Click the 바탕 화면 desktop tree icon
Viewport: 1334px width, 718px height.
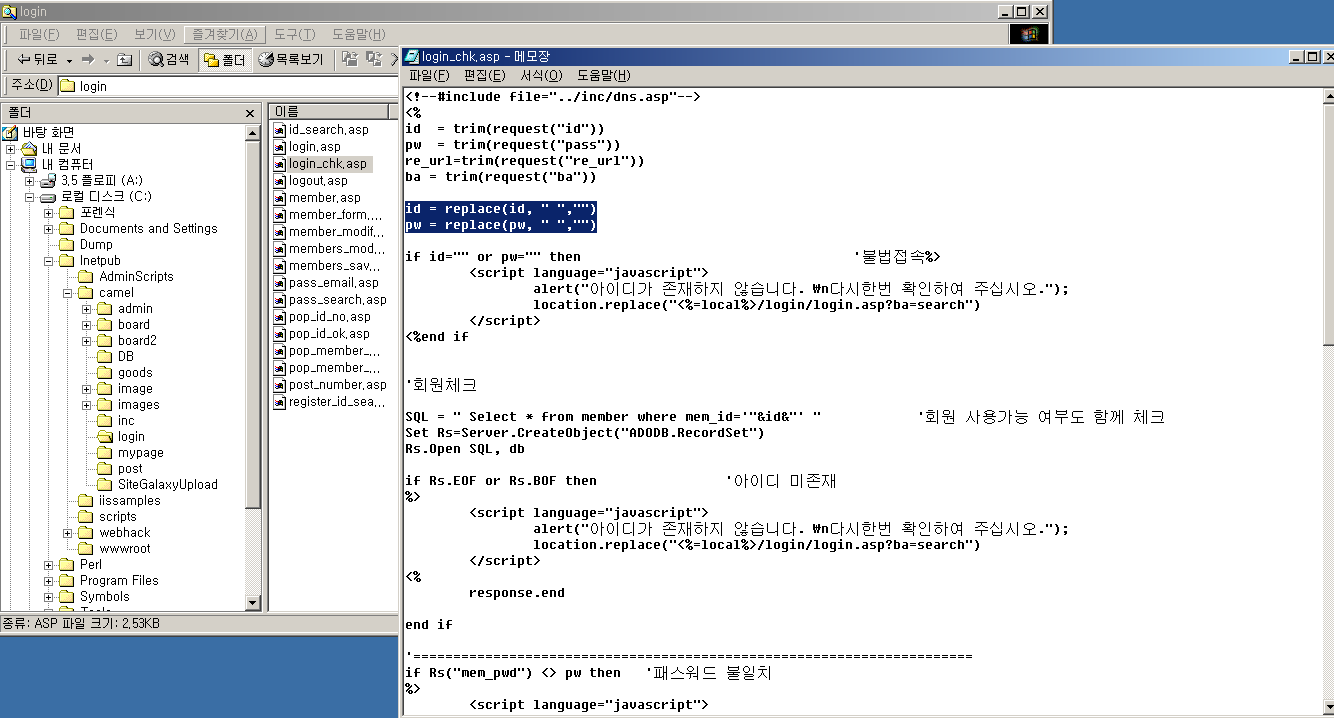point(10,132)
